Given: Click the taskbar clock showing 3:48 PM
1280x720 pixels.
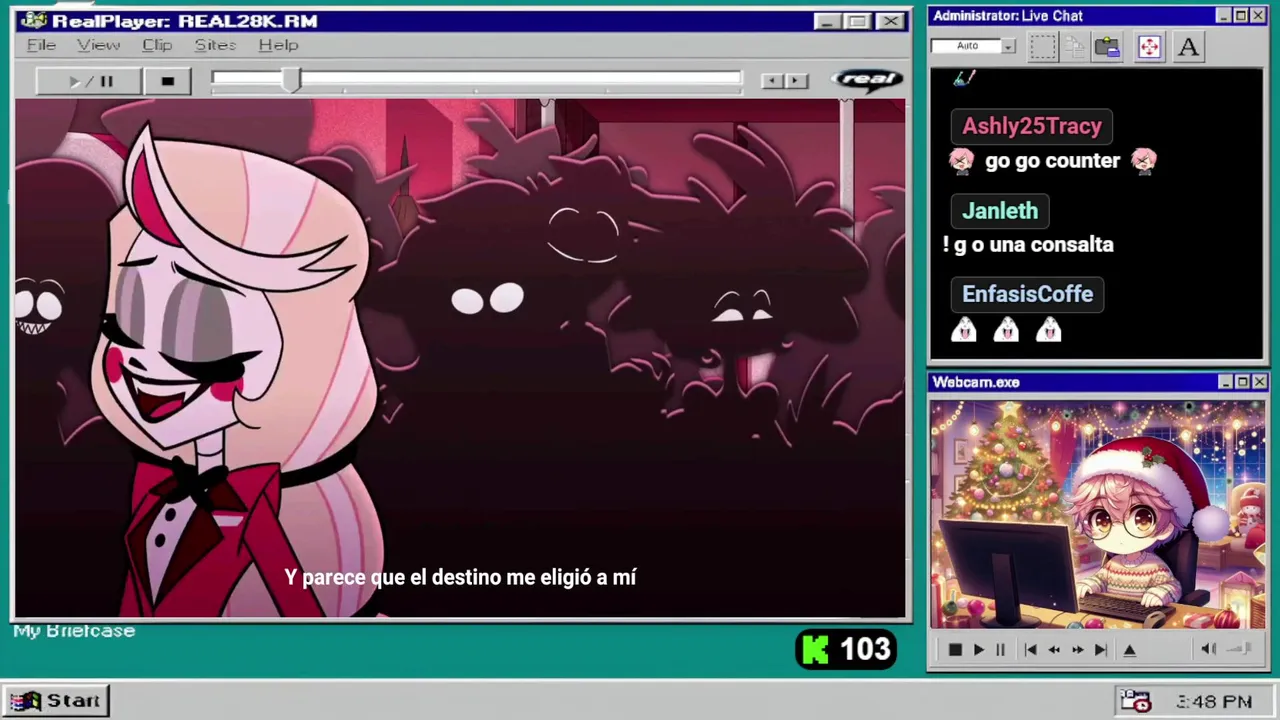Looking at the screenshot, I should click(1213, 702).
